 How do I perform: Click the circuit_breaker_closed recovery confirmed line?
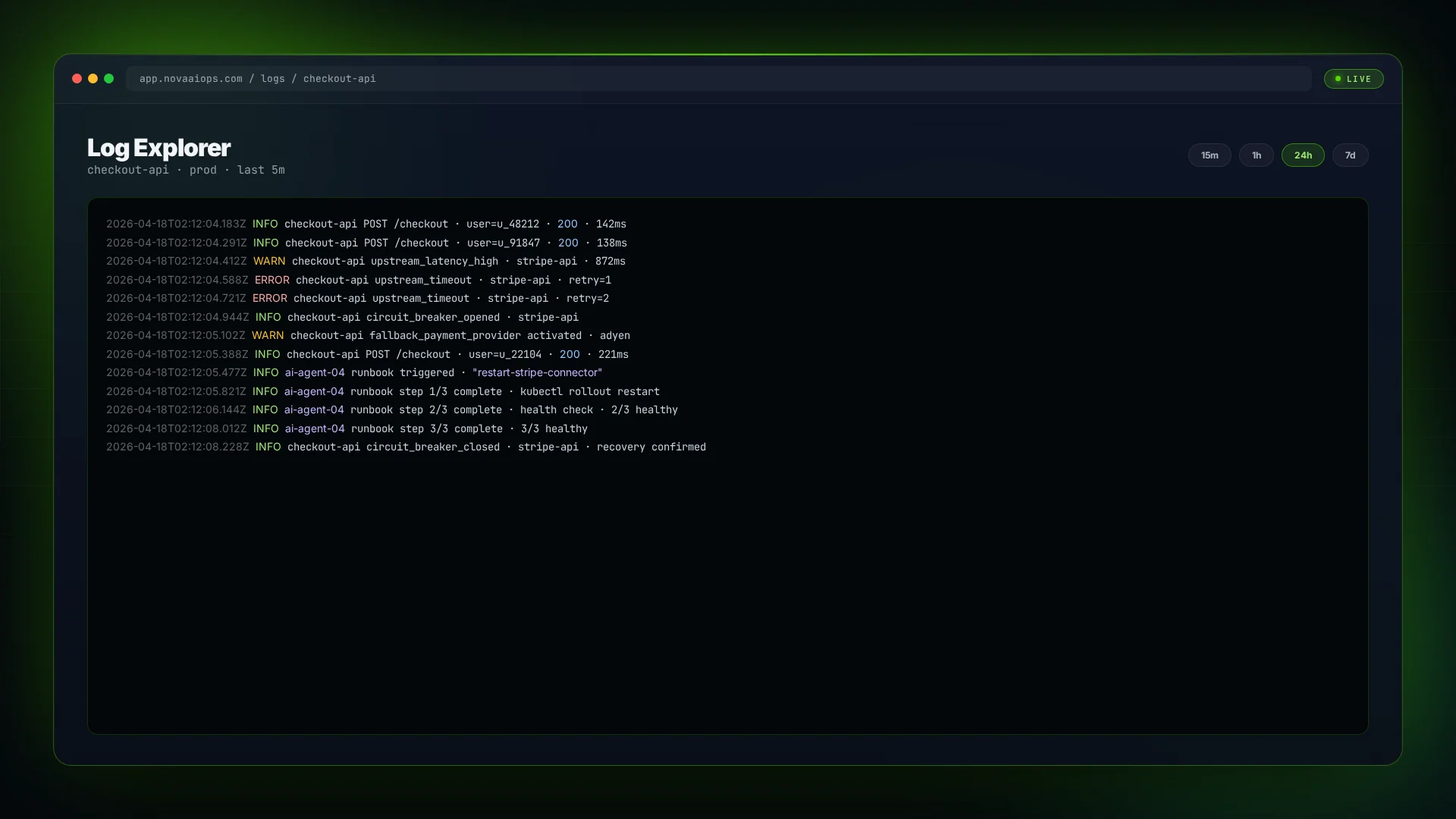(x=406, y=447)
